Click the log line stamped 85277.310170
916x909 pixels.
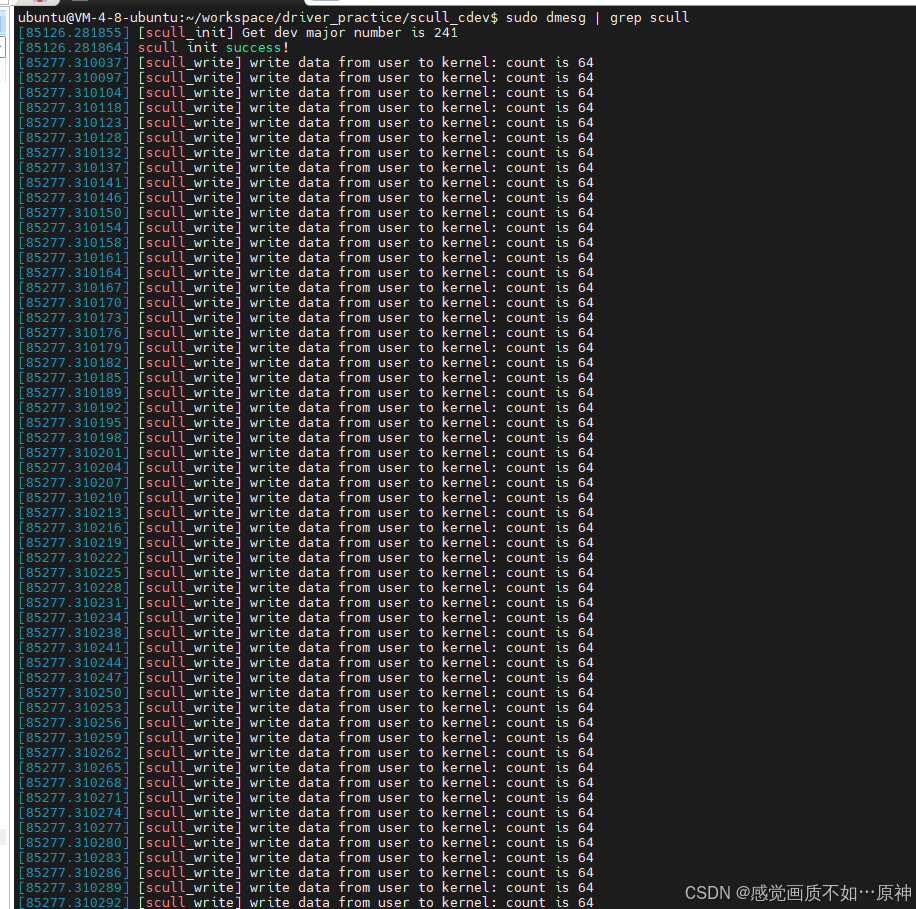(x=306, y=303)
